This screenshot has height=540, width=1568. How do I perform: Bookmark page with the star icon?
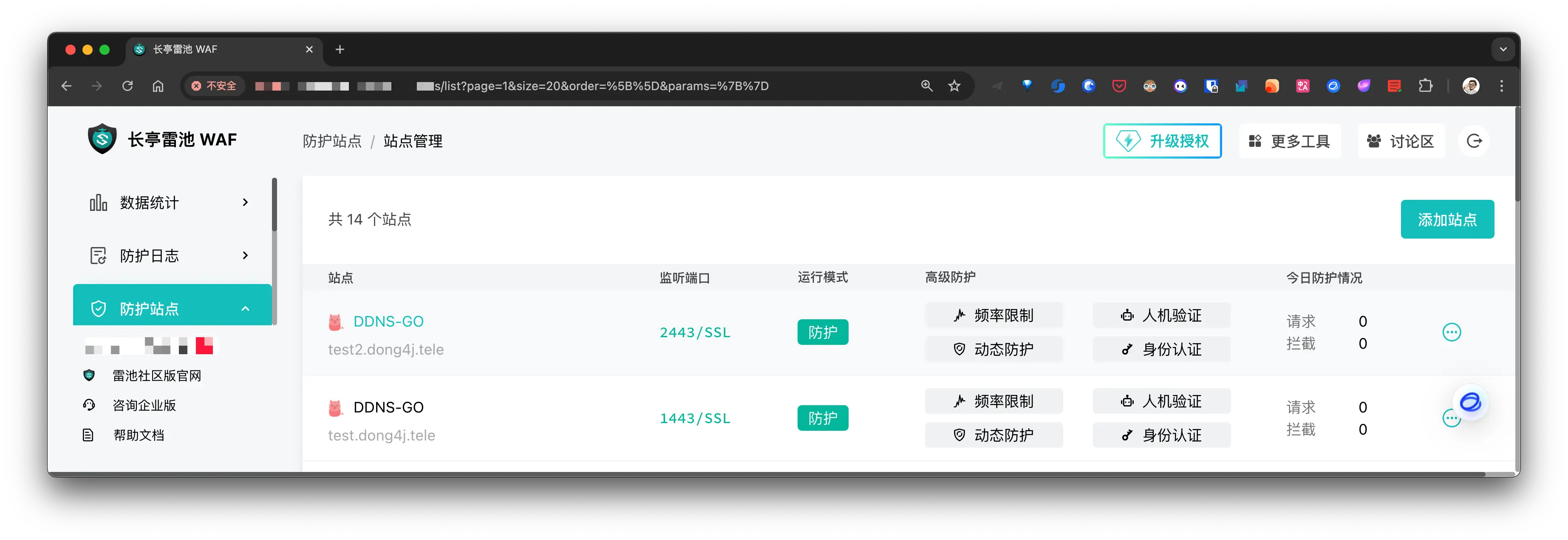[954, 86]
